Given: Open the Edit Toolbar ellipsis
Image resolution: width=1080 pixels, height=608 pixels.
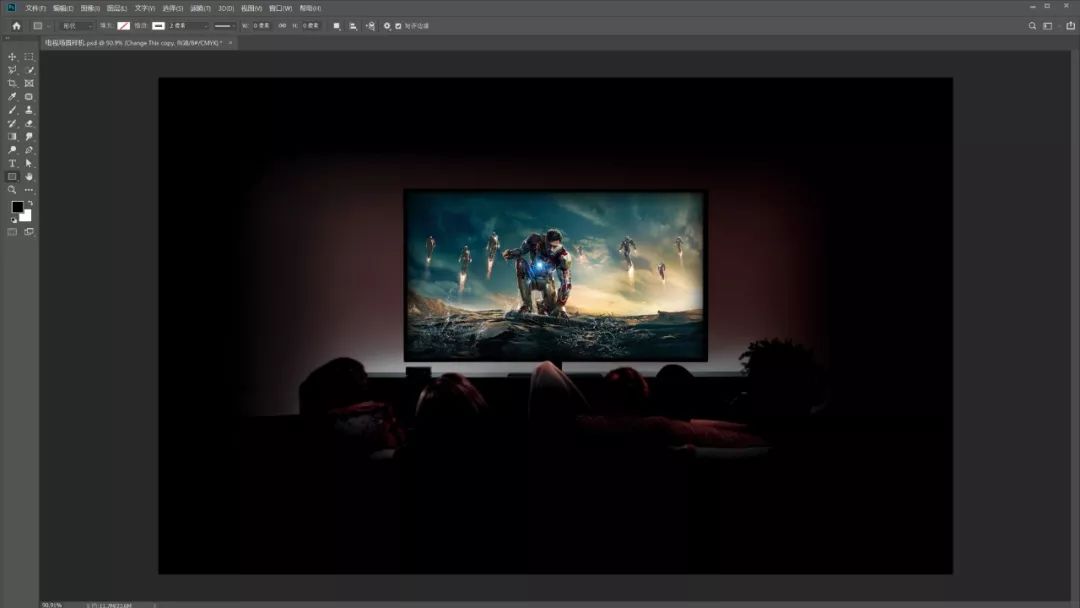Looking at the screenshot, I should tap(29, 189).
